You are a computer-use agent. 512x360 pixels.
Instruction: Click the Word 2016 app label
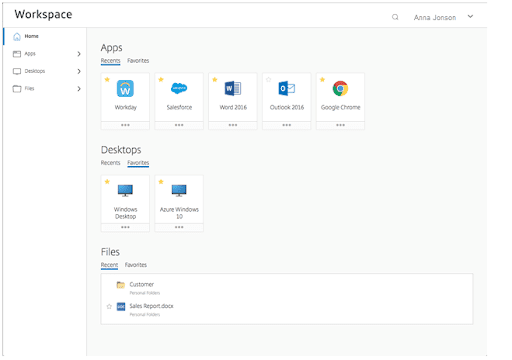233,107
